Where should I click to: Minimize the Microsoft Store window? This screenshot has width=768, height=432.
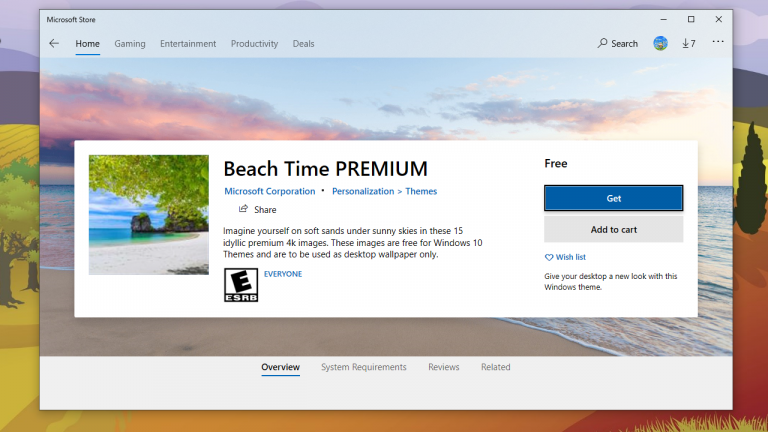[x=663, y=20]
